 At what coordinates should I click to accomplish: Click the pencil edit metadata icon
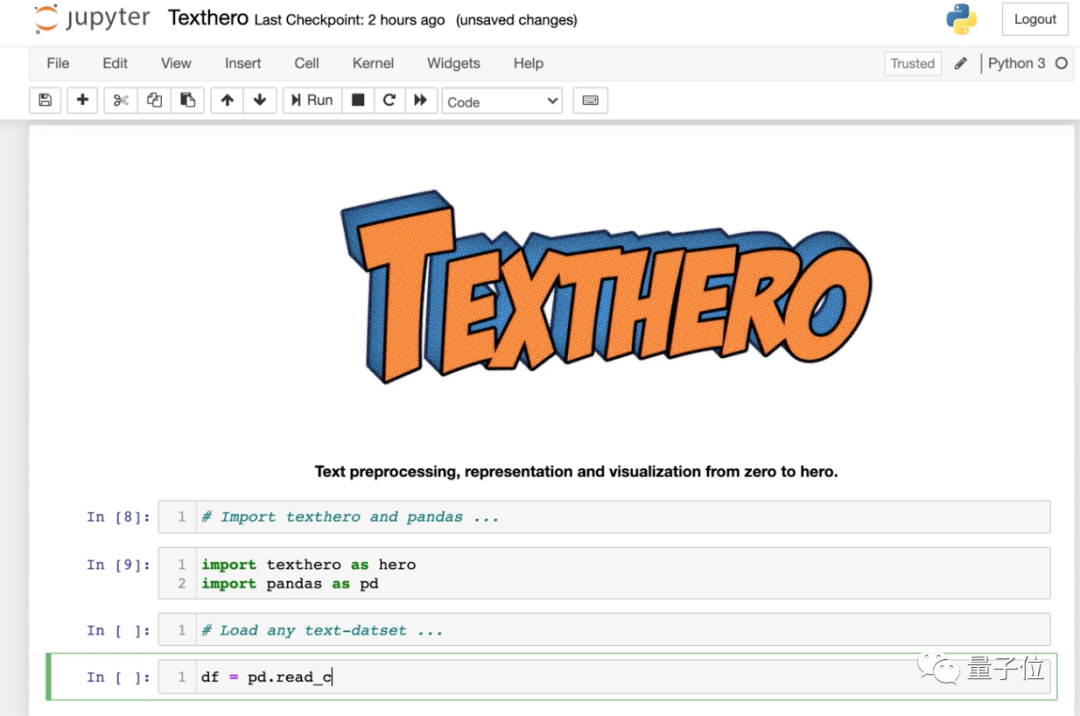pyautogui.click(x=961, y=63)
